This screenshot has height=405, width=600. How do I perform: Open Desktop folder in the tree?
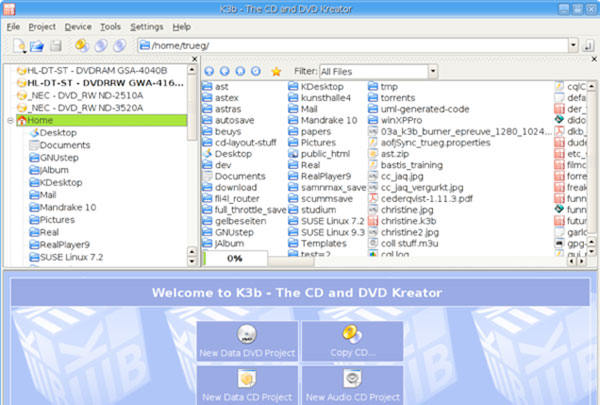pos(53,133)
